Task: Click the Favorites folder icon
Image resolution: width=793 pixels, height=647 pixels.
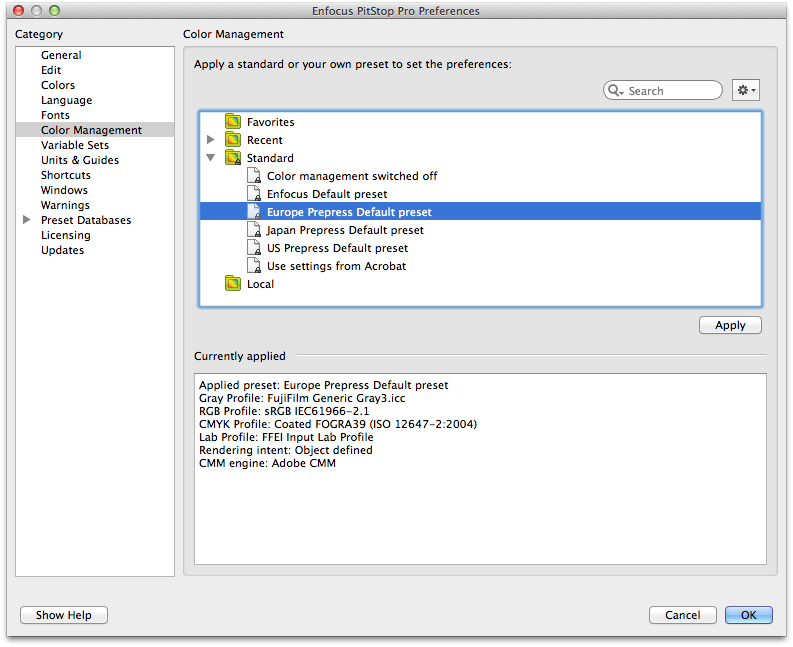Action: [x=233, y=121]
